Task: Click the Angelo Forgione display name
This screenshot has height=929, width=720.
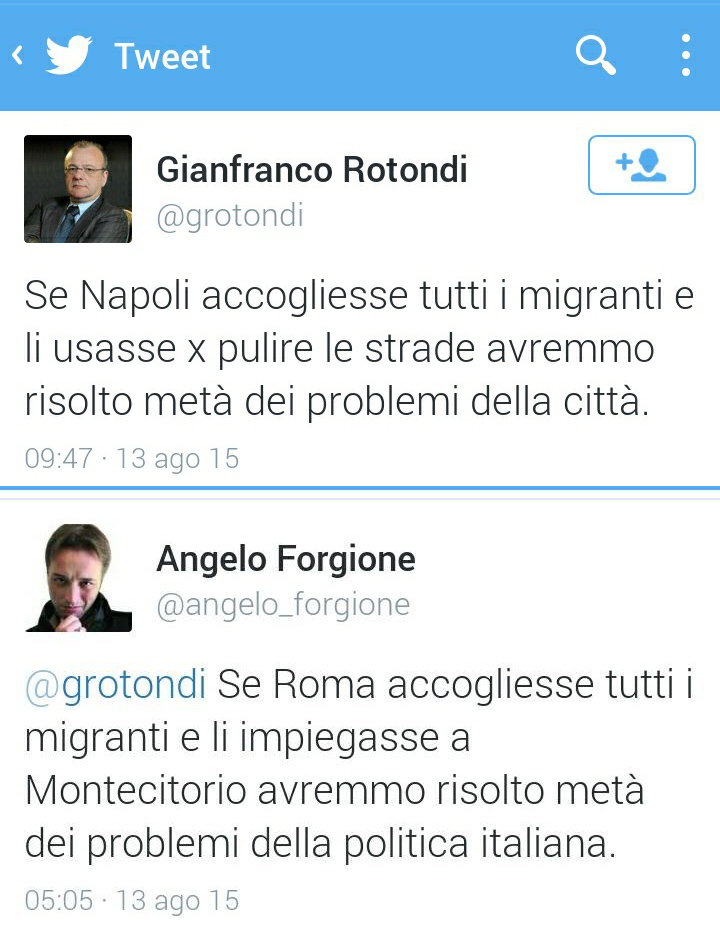Action: click(286, 559)
